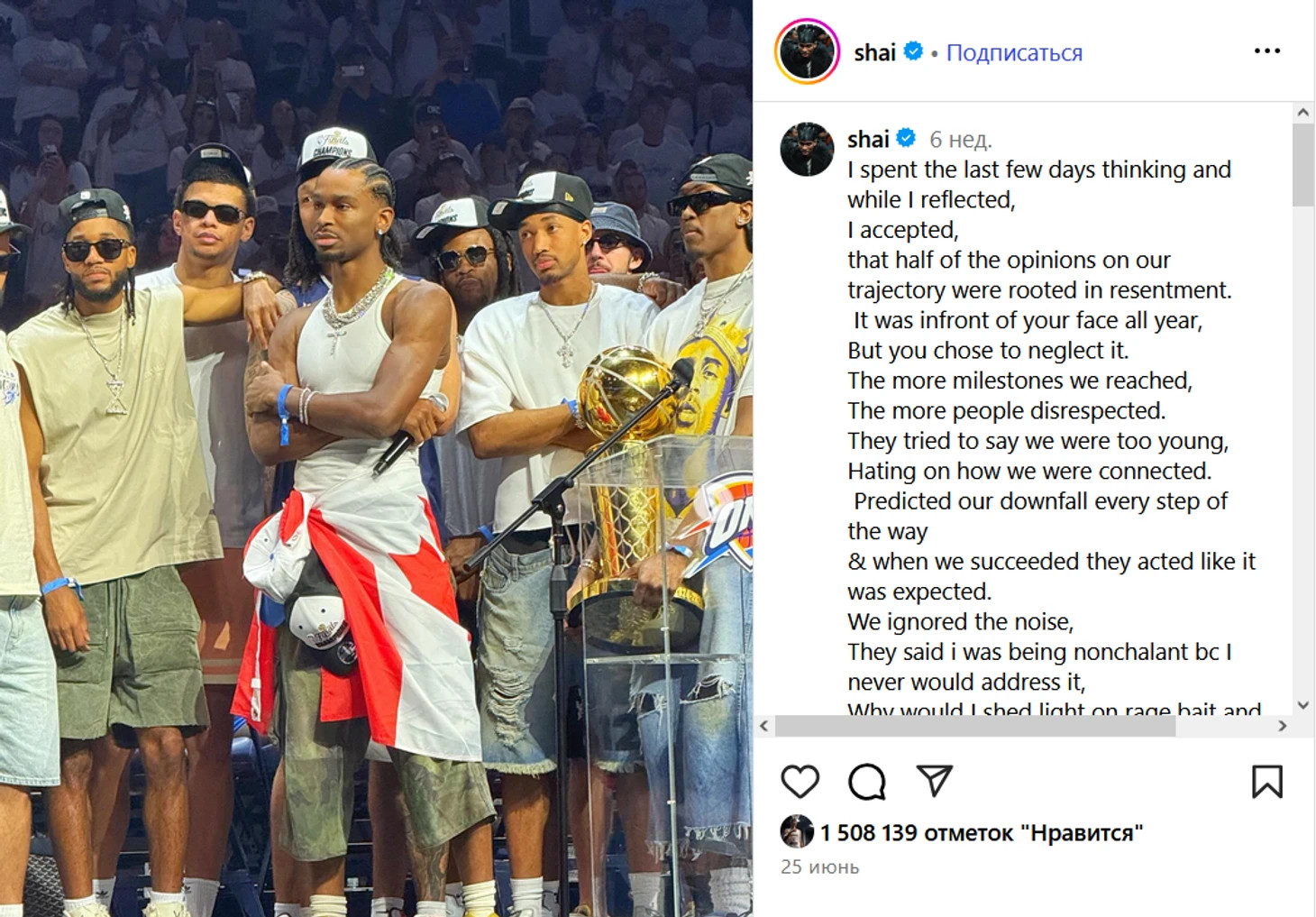This screenshot has height=917, width=1316.
Task: Click the verified badge beside header username
Action: (x=913, y=51)
